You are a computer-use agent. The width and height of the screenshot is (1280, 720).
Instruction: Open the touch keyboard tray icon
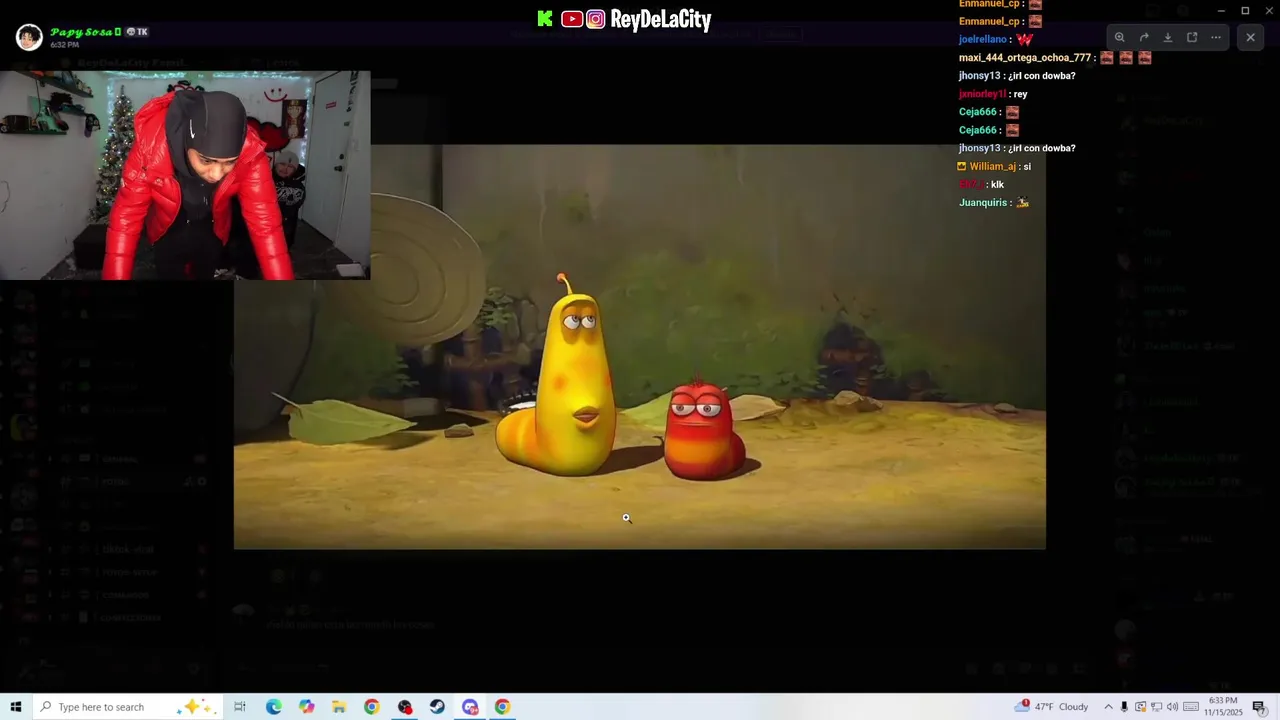(1191, 707)
